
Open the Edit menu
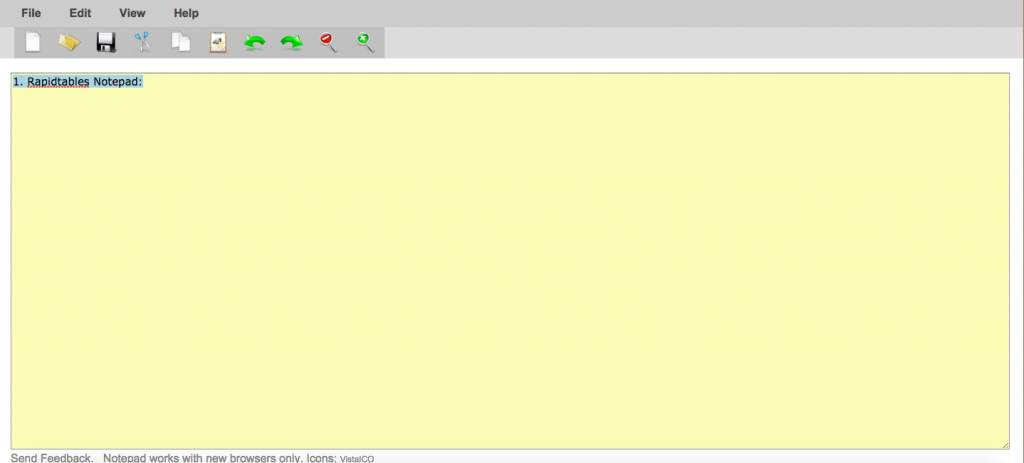pyautogui.click(x=80, y=13)
